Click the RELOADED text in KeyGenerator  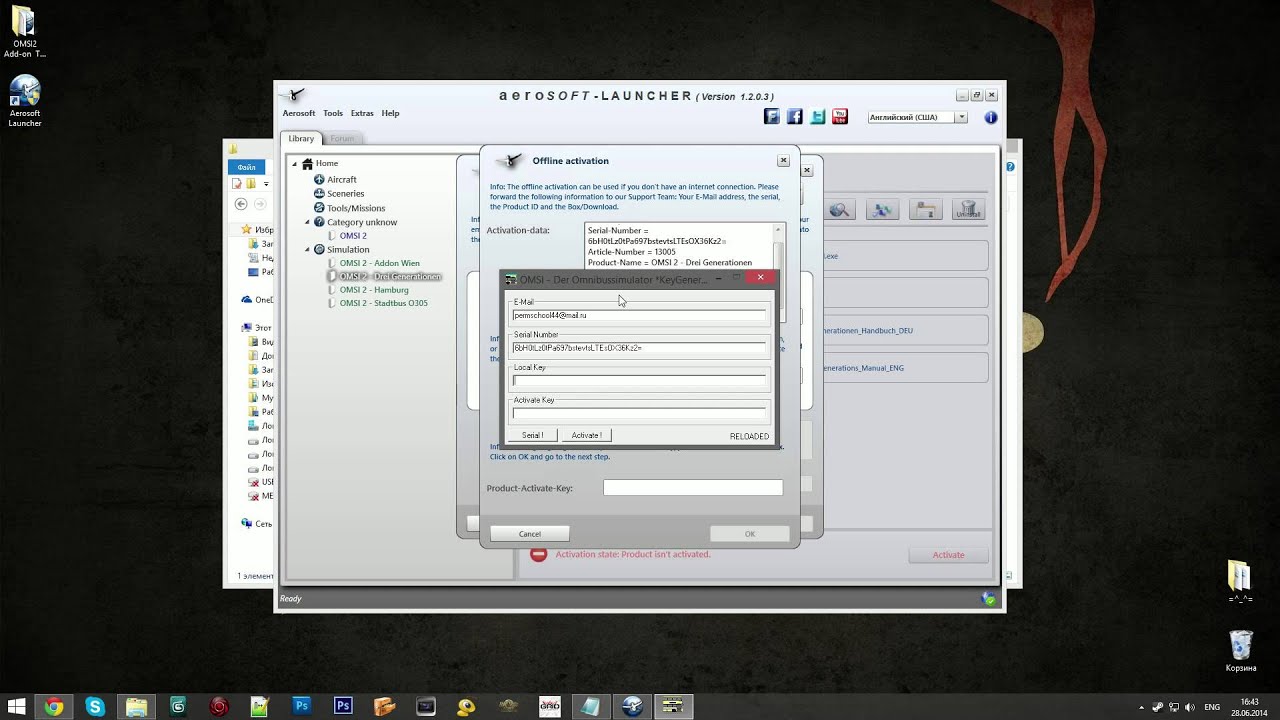coord(749,436)
